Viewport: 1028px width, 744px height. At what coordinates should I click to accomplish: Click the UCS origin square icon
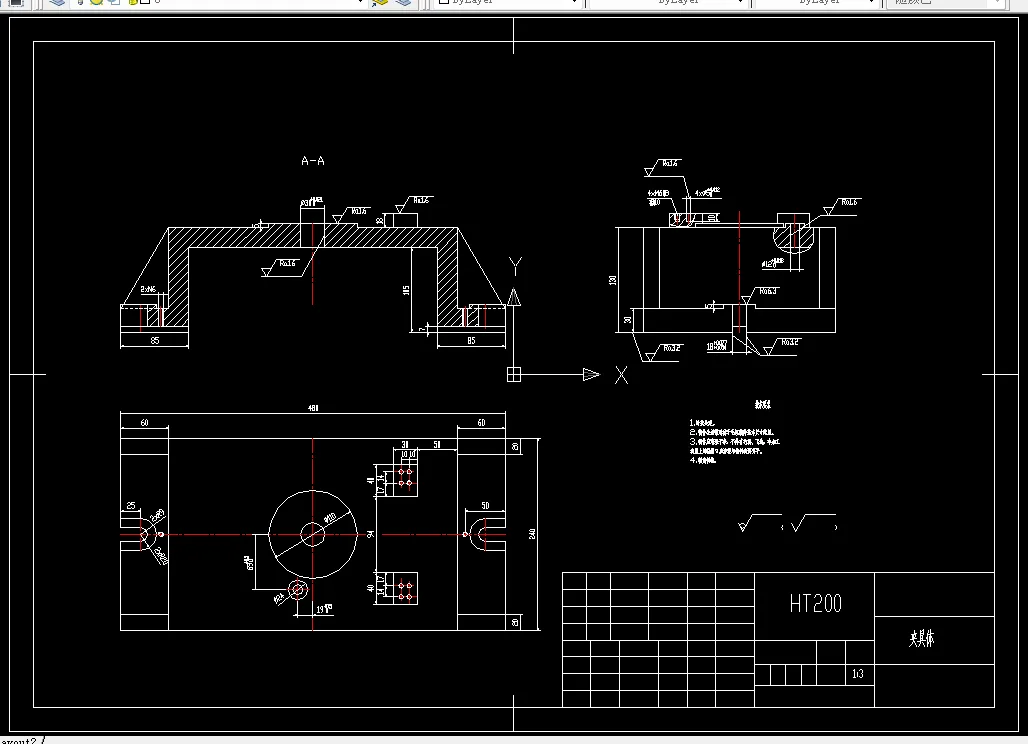point(514,375)
